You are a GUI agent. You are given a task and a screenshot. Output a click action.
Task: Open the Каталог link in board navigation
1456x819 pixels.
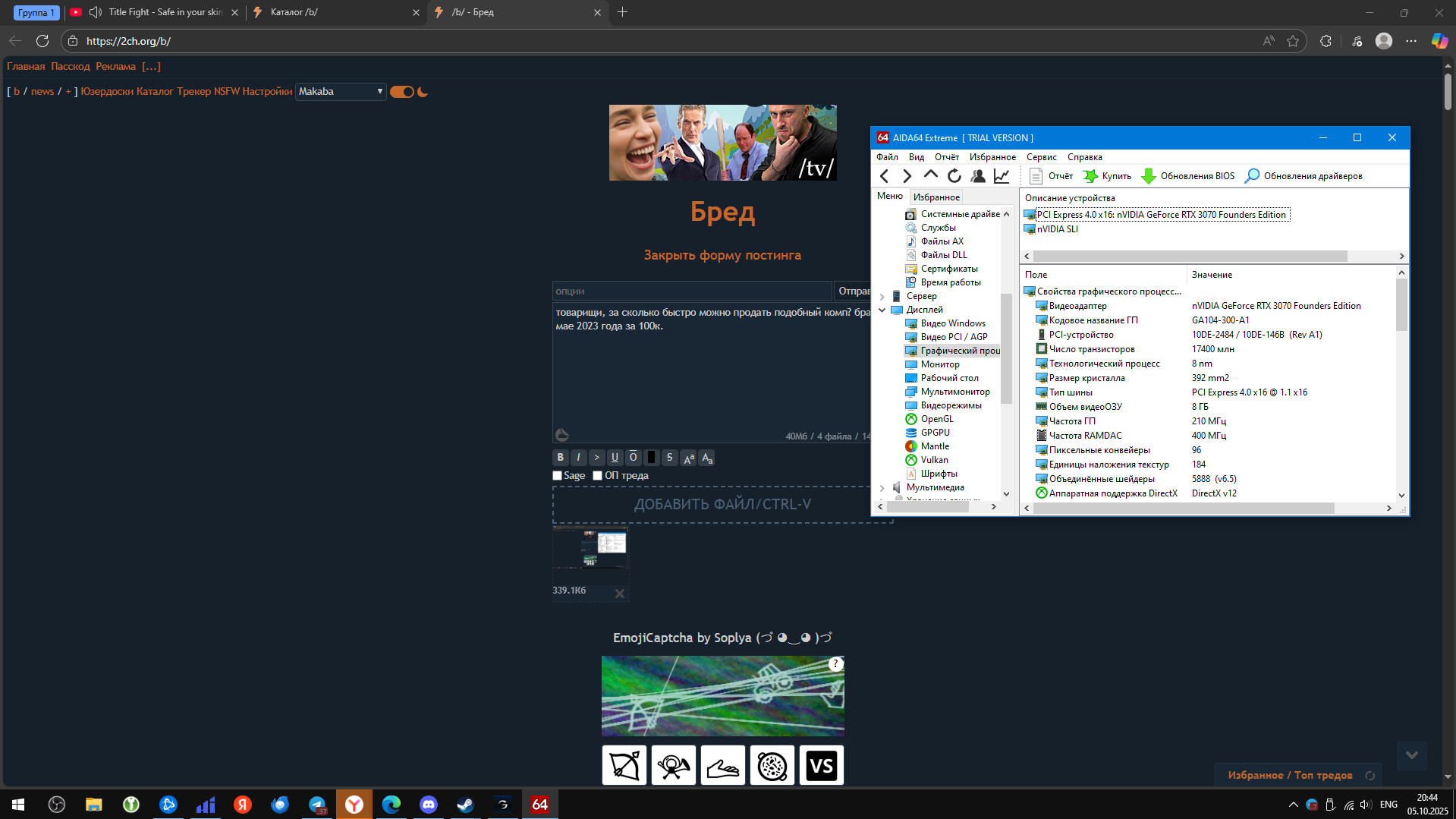[155, 92]
